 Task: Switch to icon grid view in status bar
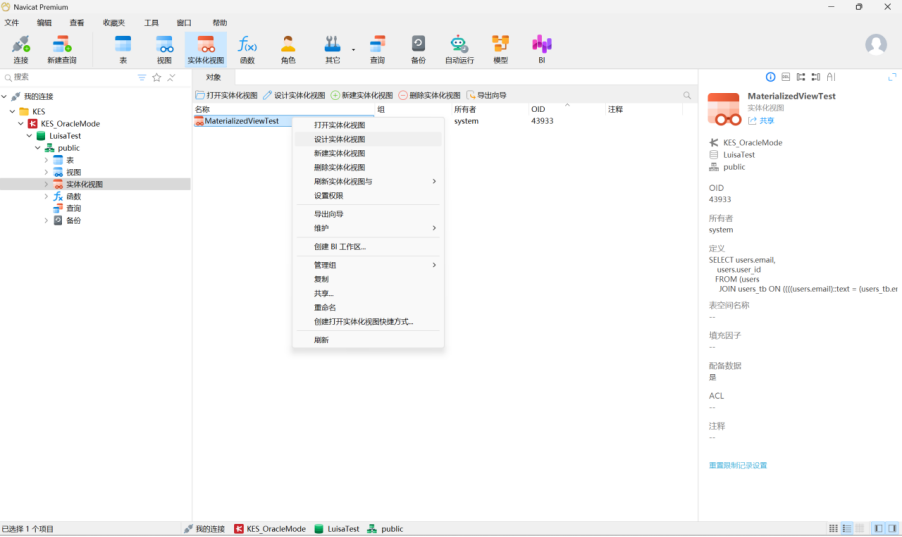833,528
